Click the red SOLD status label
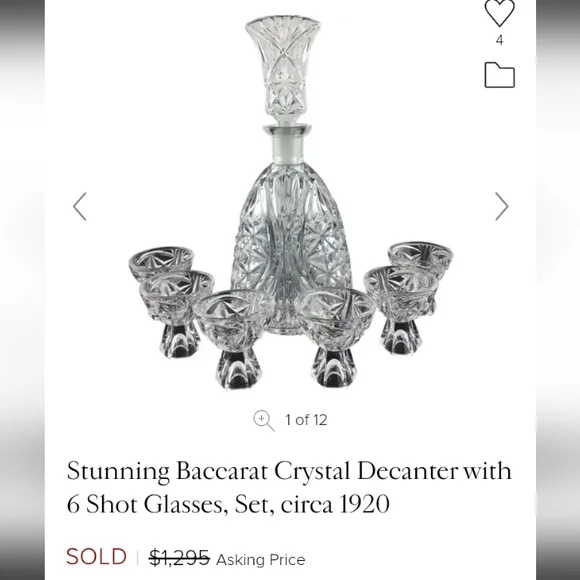This screenshot has width=580, height=580. [97, 557]
